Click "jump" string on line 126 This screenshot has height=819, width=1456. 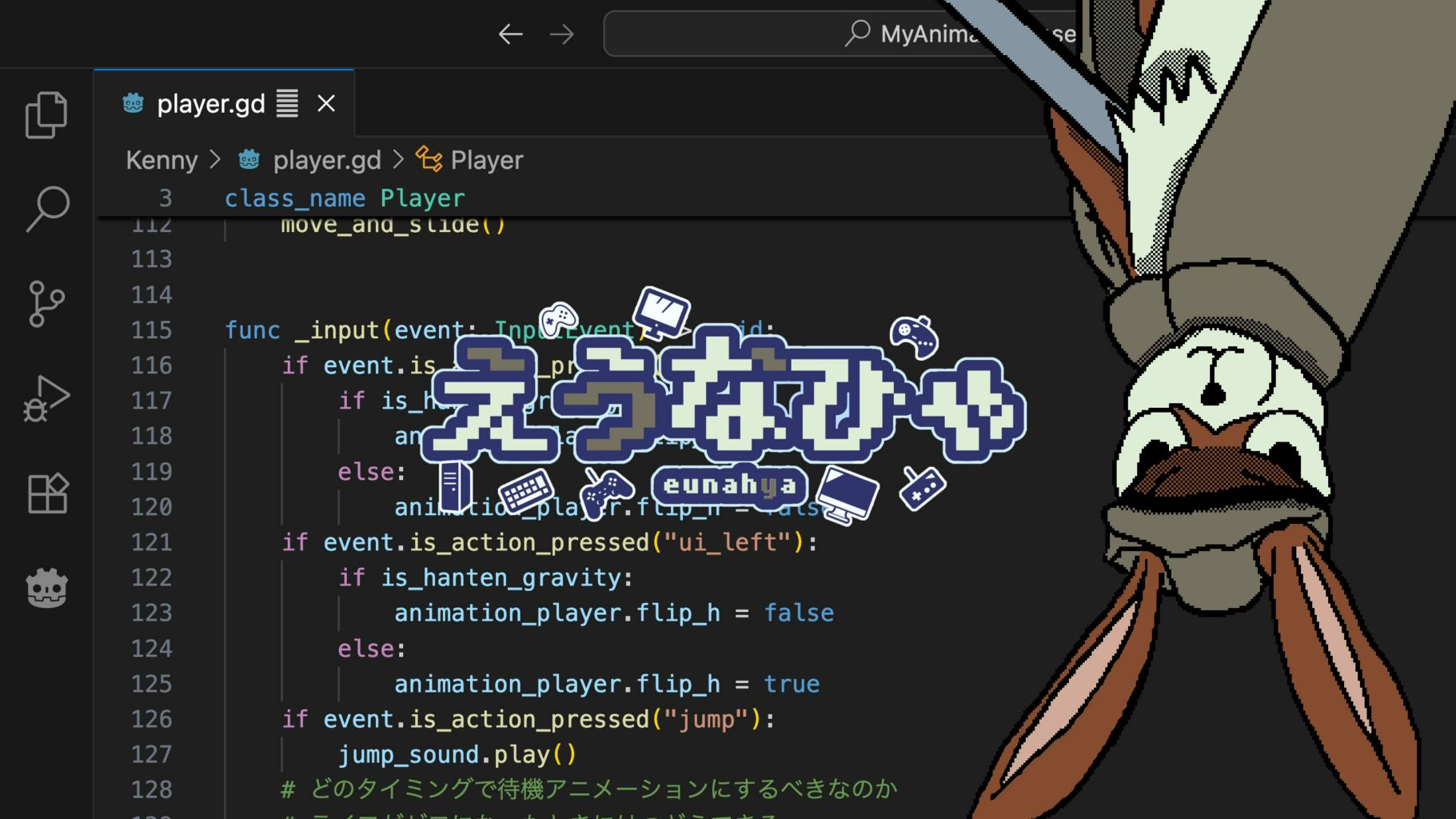coord(707,719)
